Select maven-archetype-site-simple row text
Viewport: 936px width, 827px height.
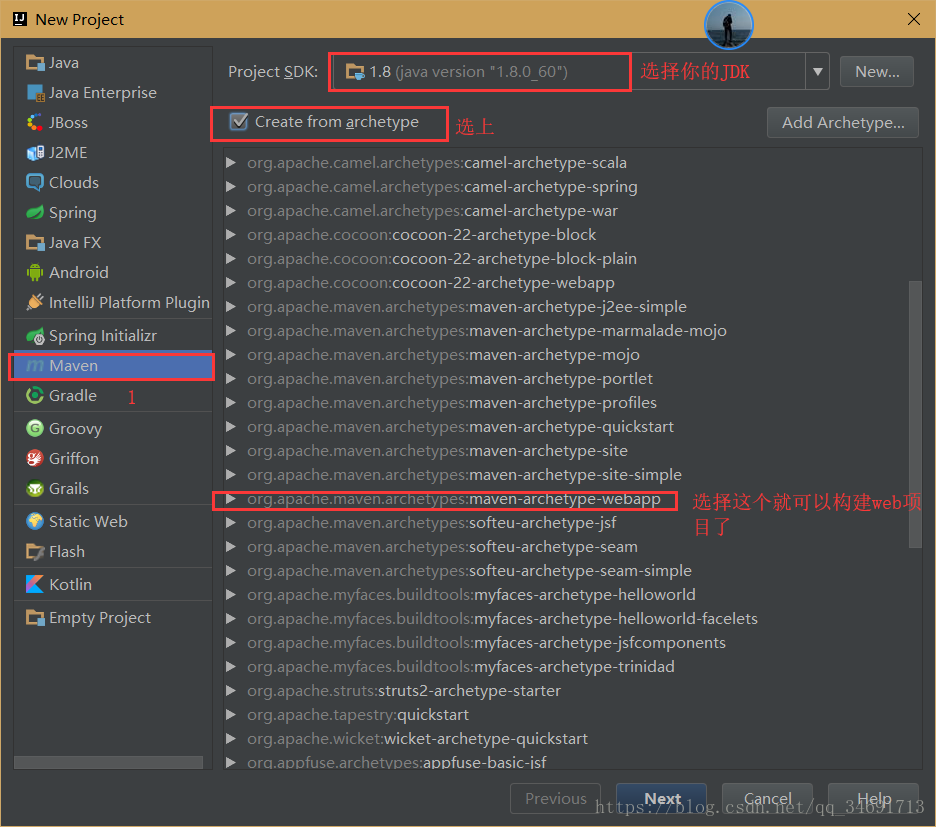point(464,475)
